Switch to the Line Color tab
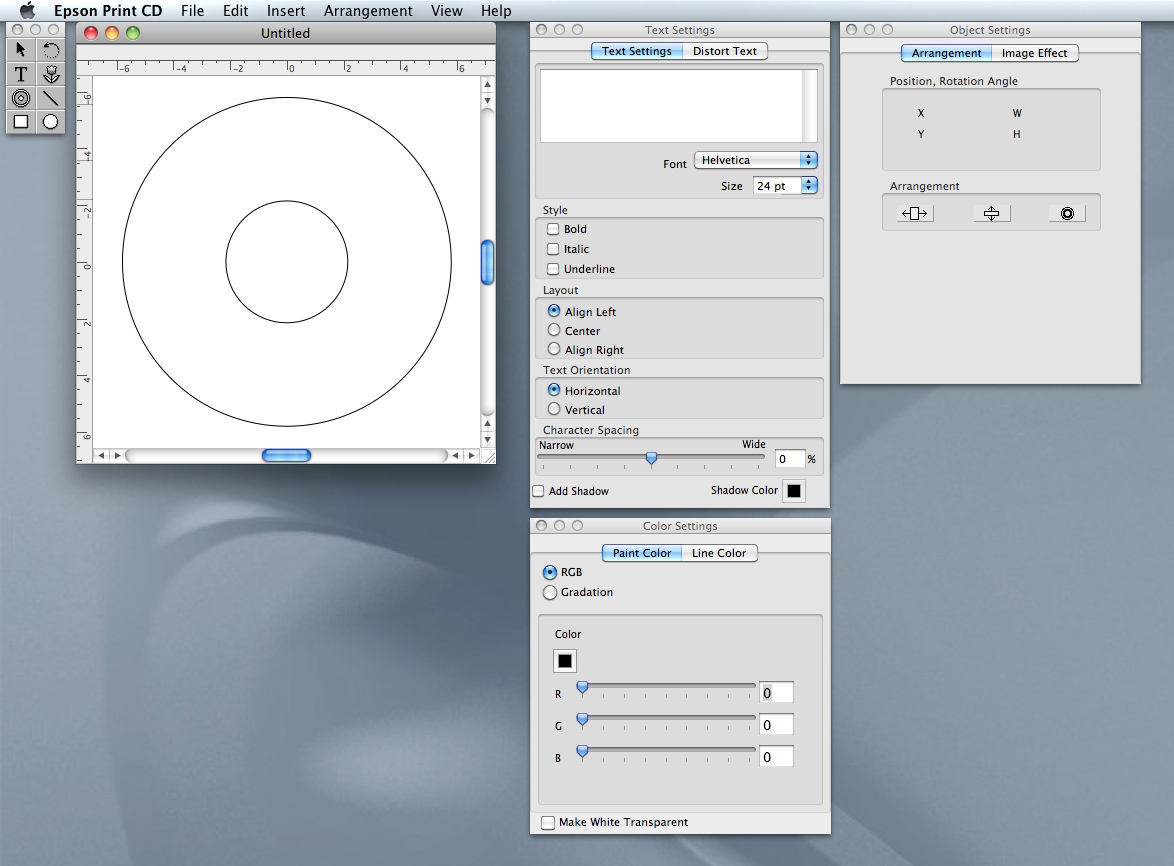The height and width of the screenshot is (866, 1174). pyautogui.click(x=718, y=553)
